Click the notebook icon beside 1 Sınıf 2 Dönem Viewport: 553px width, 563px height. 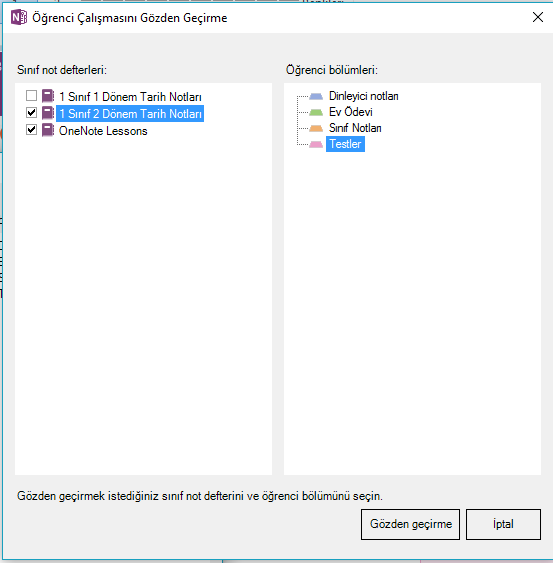(48, 113)
